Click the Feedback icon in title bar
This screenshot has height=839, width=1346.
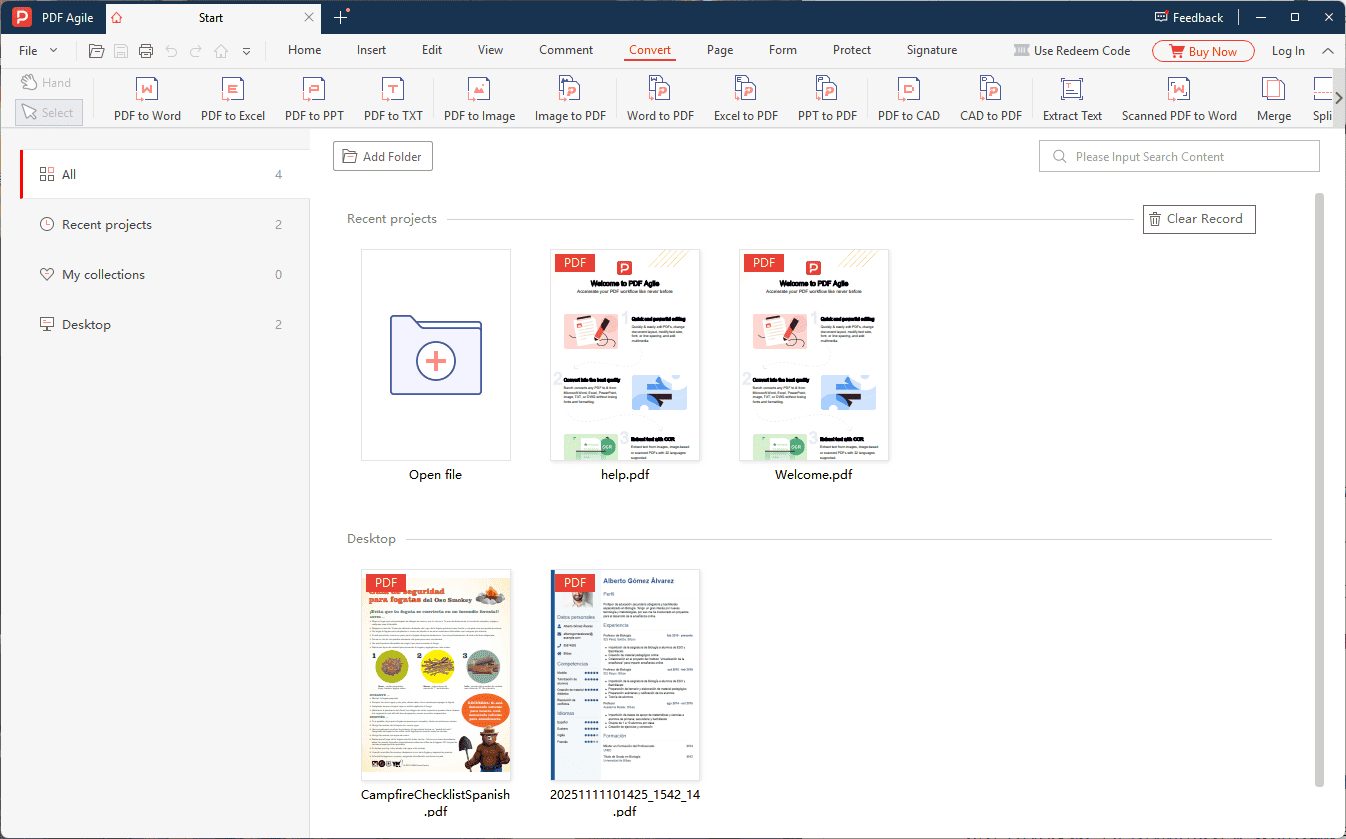(x=1161, y=17)
